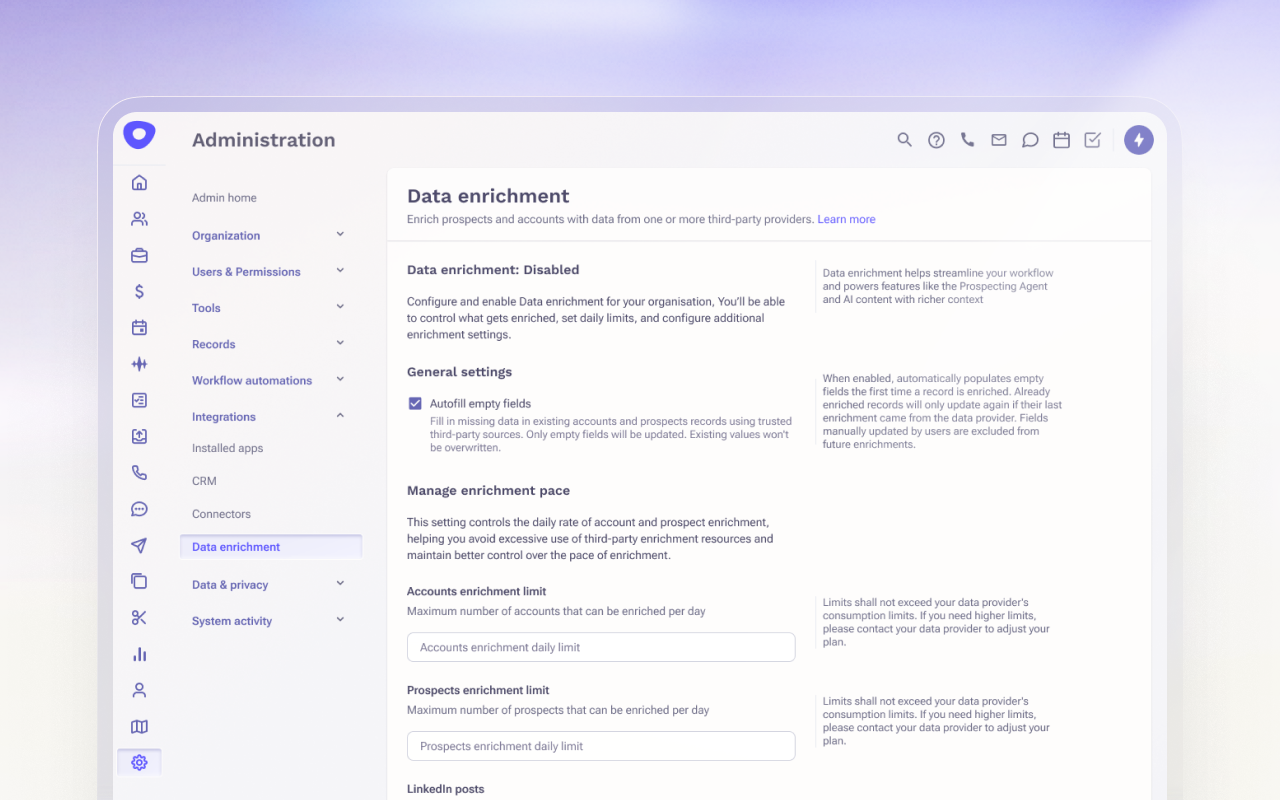Open the Prospects people icon

139,219
